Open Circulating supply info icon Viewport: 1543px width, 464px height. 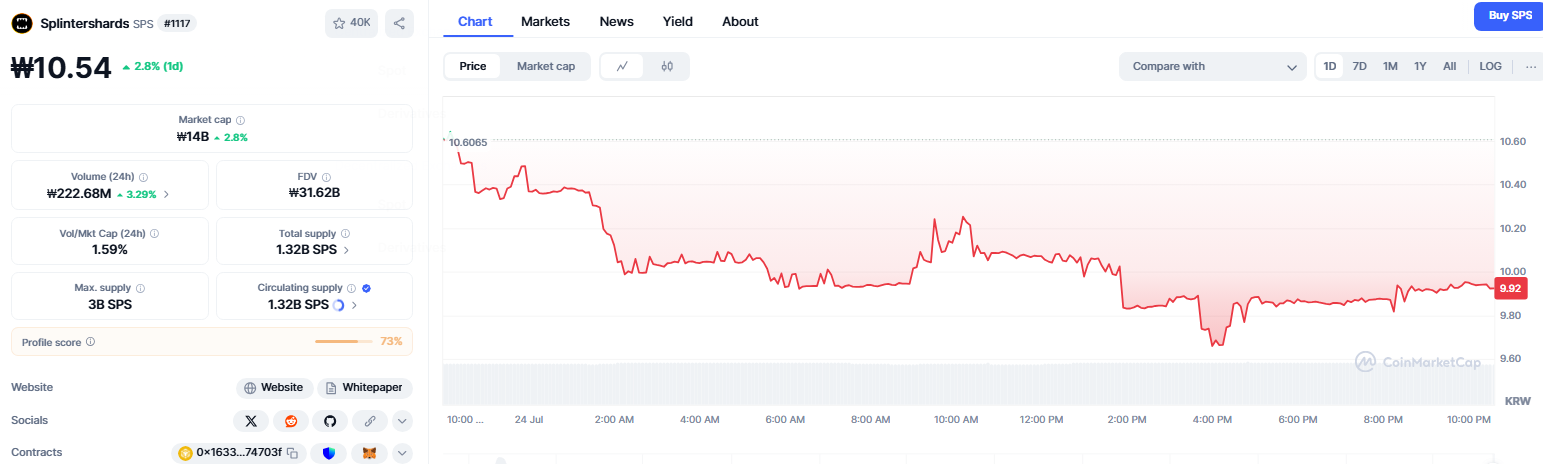(x=352, y=288)
